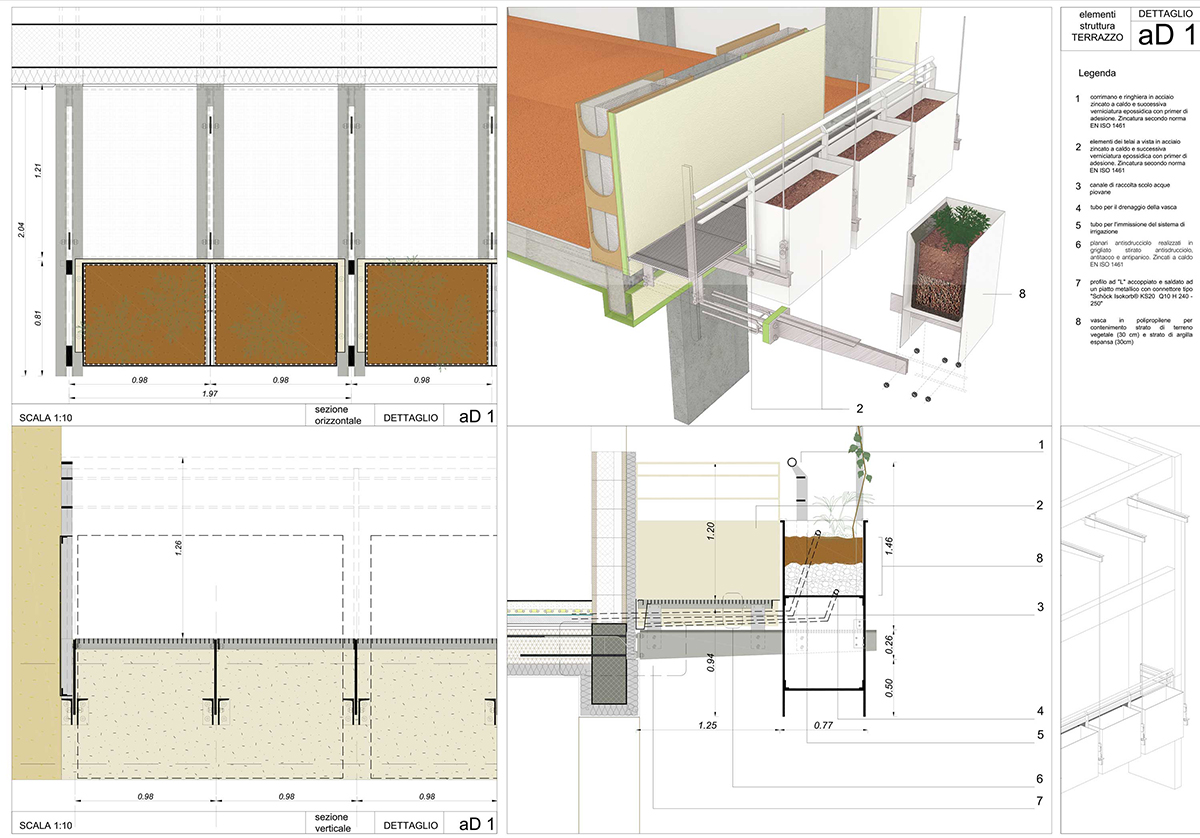Select the "sezione verticale" label
1200x838 pixels.
coord(338,825)
